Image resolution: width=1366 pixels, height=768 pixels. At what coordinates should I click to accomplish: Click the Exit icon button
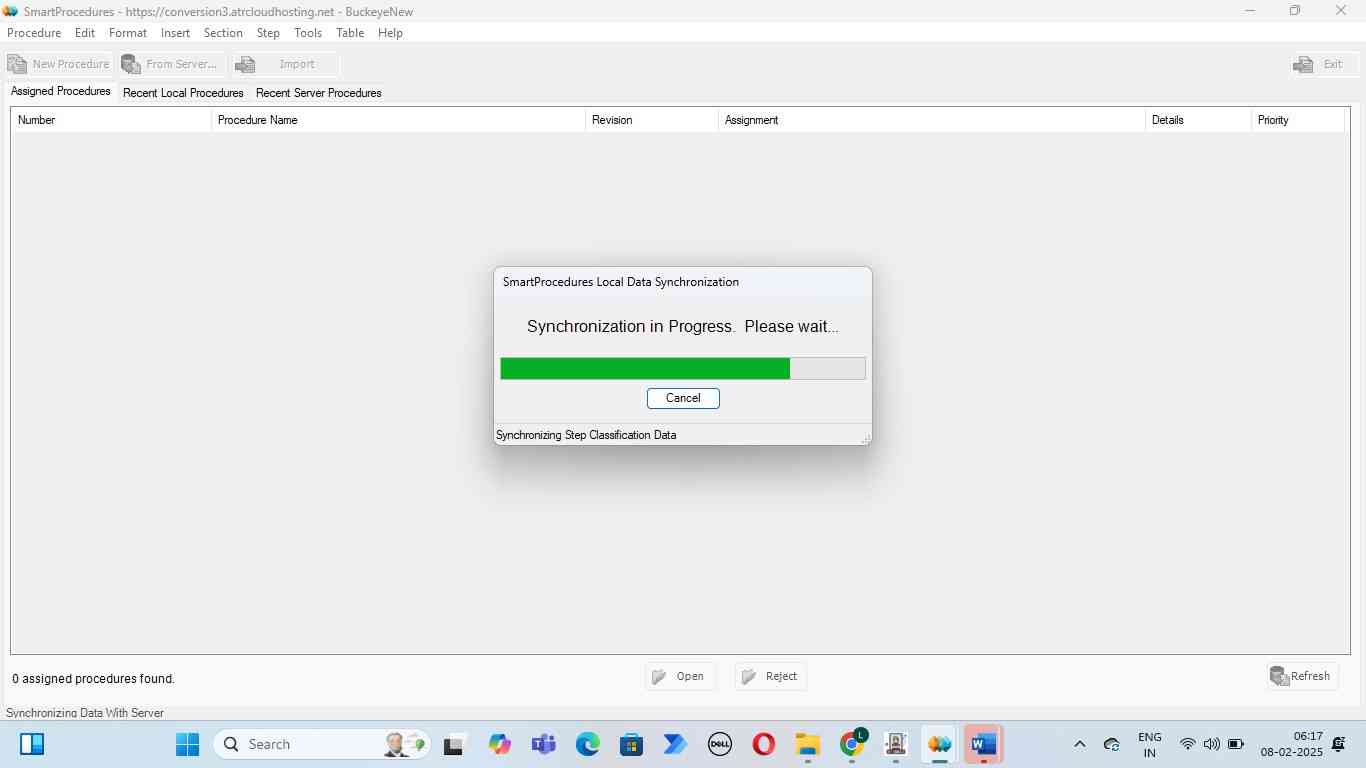point(1303,64)
